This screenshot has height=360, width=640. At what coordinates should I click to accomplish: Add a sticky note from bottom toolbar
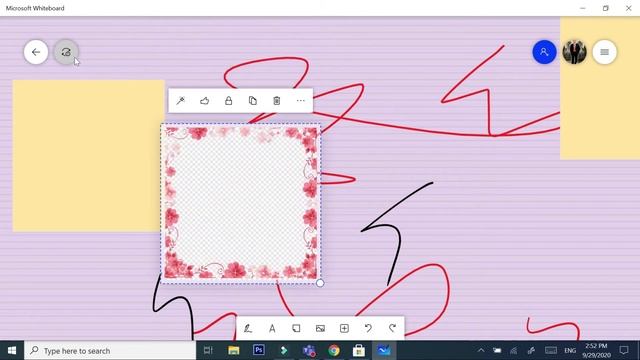click(x=296, y=328)
